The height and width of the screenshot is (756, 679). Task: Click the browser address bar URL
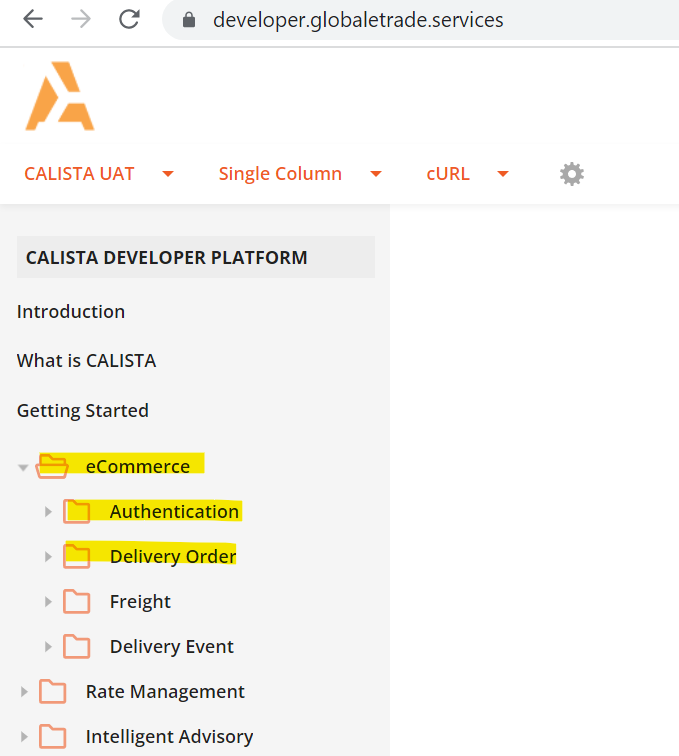click(x=358, y=20)
